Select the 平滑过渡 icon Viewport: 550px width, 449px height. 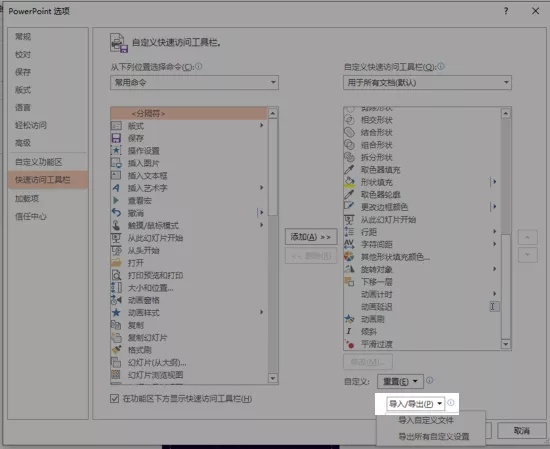point(349,344)
